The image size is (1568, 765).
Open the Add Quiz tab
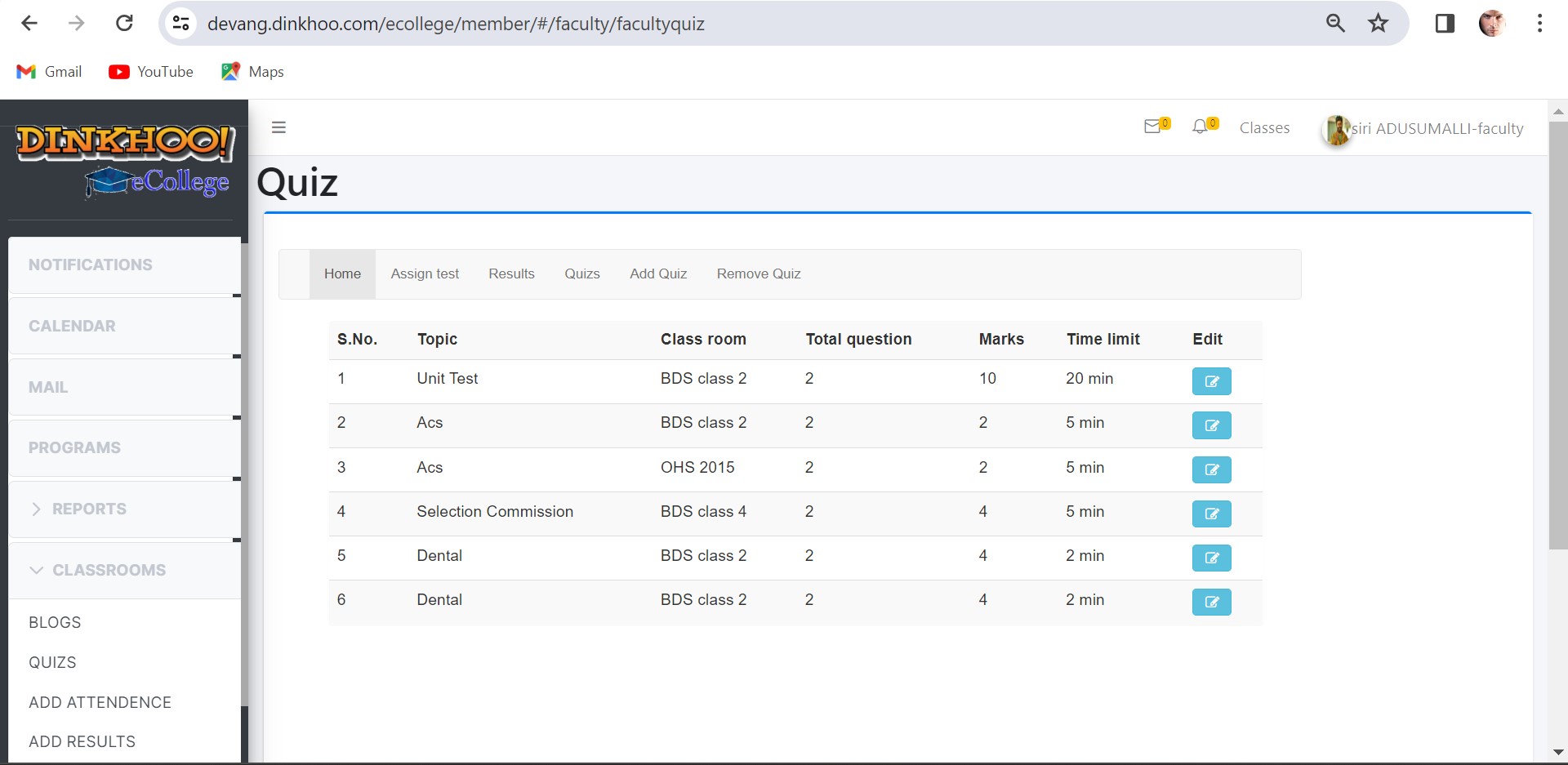point(658,274)
